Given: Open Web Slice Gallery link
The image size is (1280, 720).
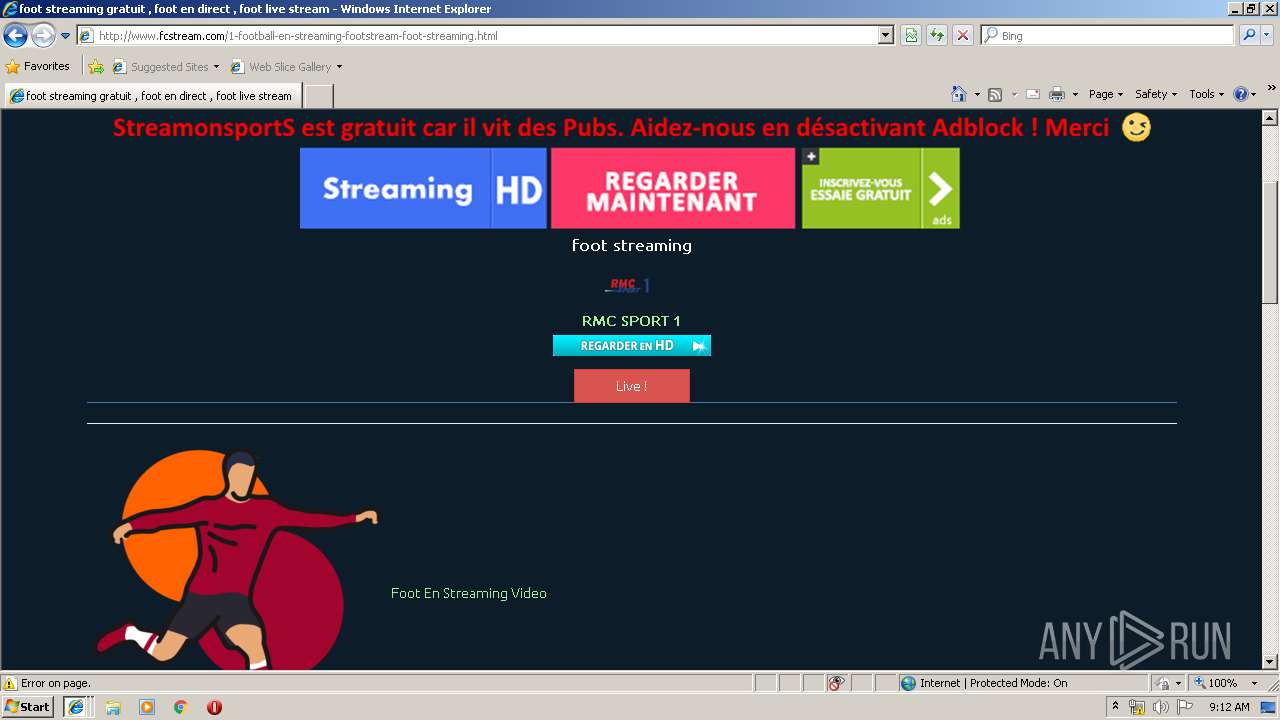Looking at the screenshot, I should pyautogui.click(x=286, y=67).
